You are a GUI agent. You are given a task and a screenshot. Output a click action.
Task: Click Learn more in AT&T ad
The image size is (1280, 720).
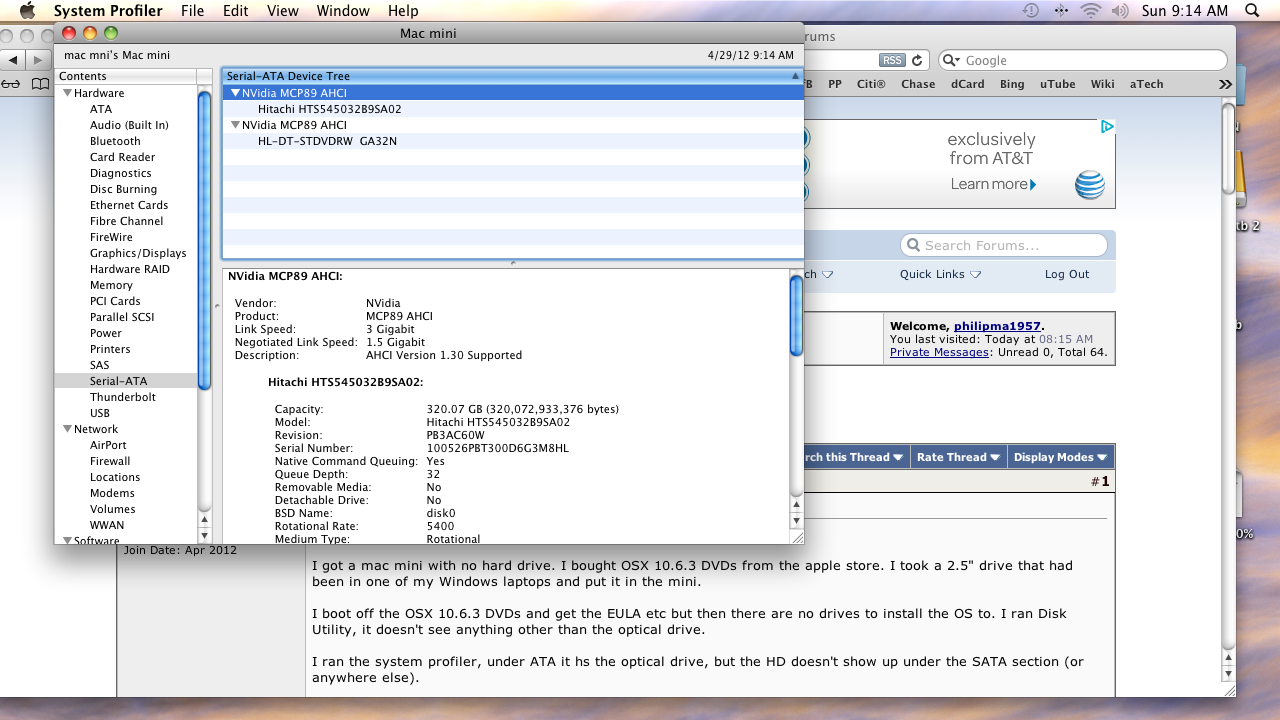993,184
